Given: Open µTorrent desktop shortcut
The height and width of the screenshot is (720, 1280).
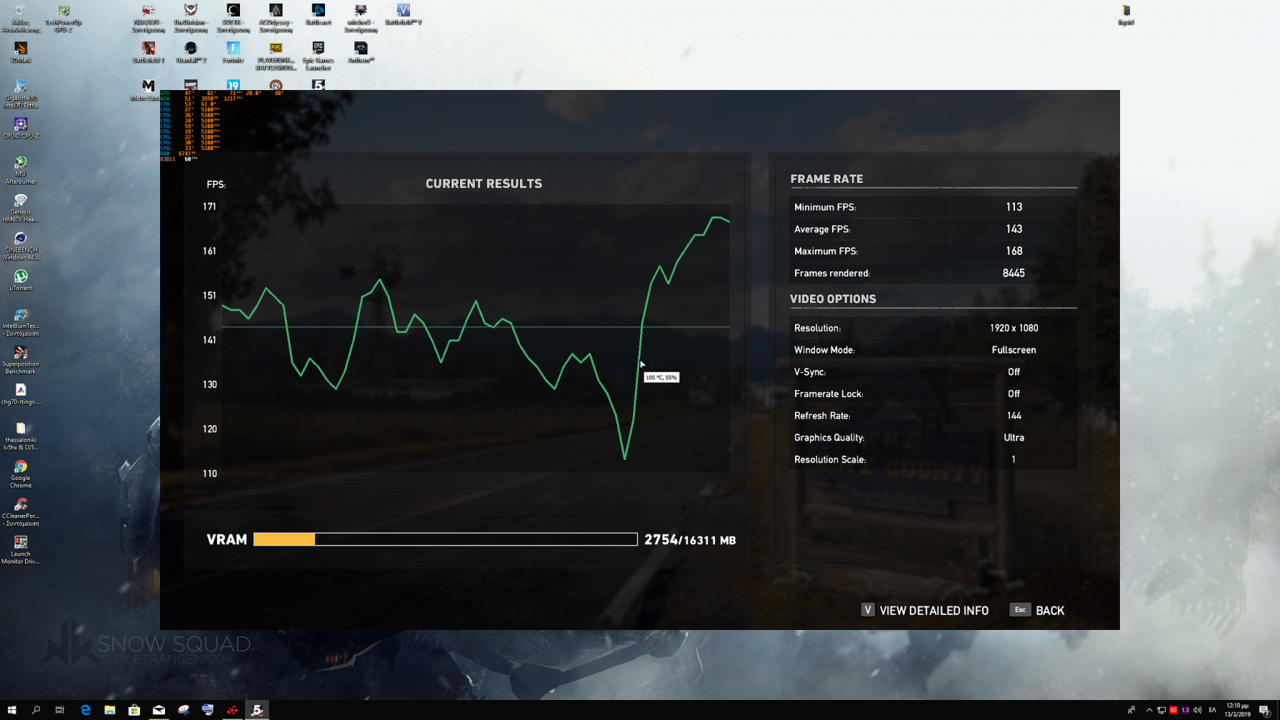Looking at the screenshot, I should click(20, 280).
